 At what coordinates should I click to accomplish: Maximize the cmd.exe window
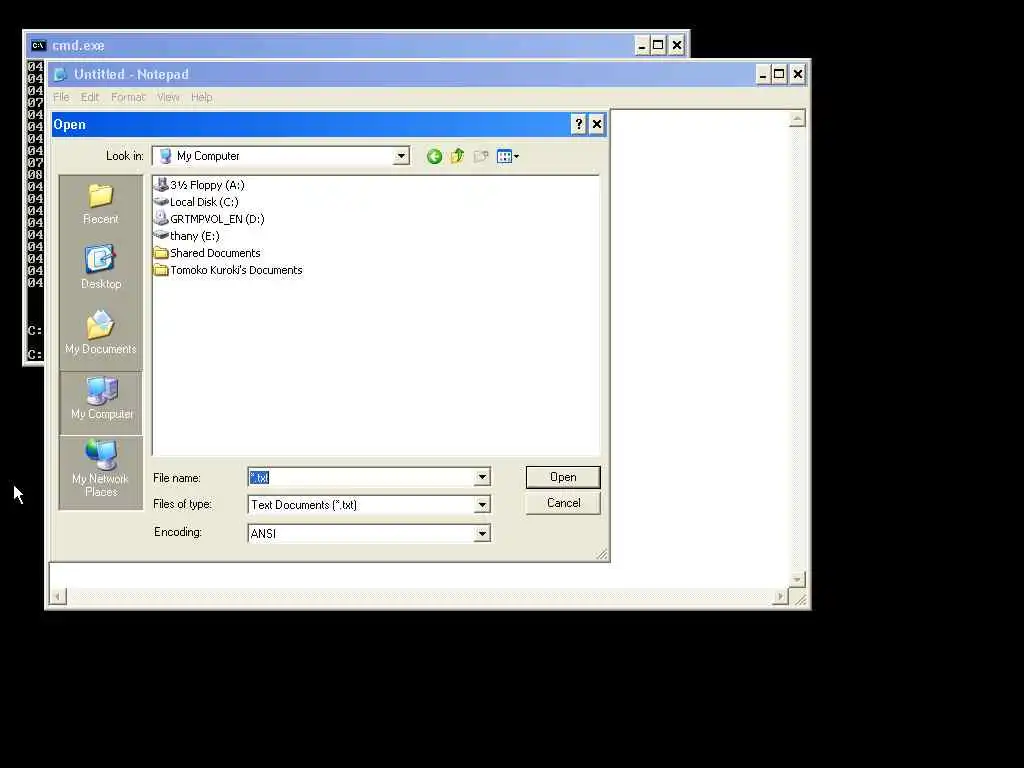(658, 45)
